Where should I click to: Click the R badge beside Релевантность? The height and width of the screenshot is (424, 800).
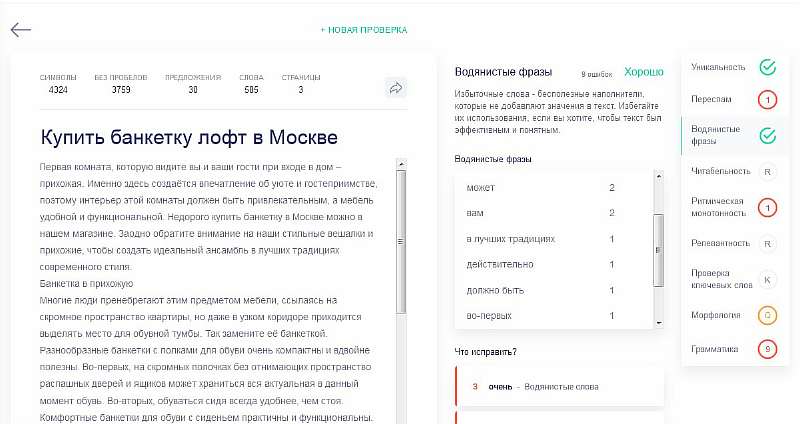(767, 244)
